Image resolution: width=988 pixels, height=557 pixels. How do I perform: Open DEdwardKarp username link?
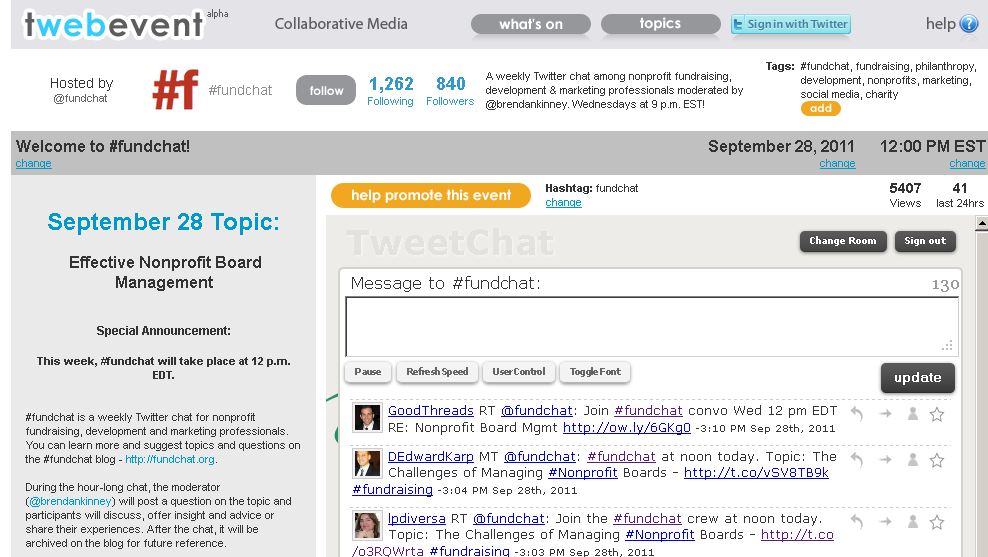point(430,457)
